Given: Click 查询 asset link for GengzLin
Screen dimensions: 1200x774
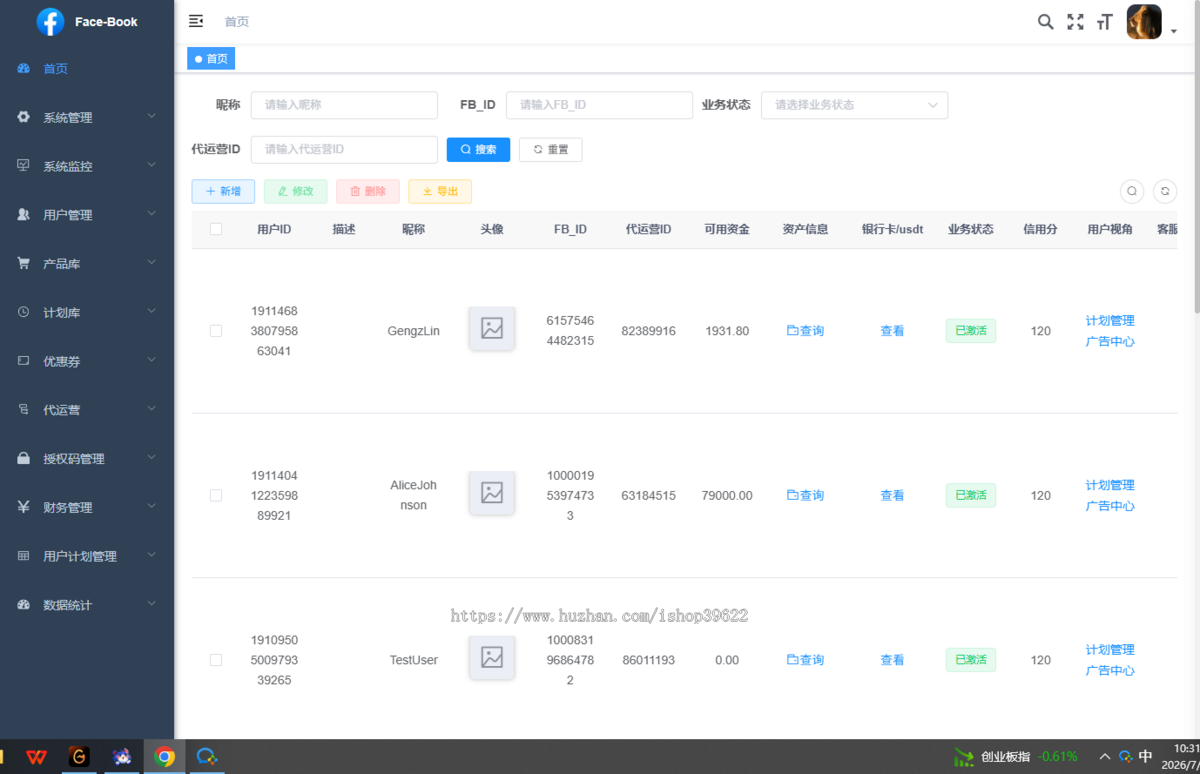Looking at the screenshot, I should 805,331.
